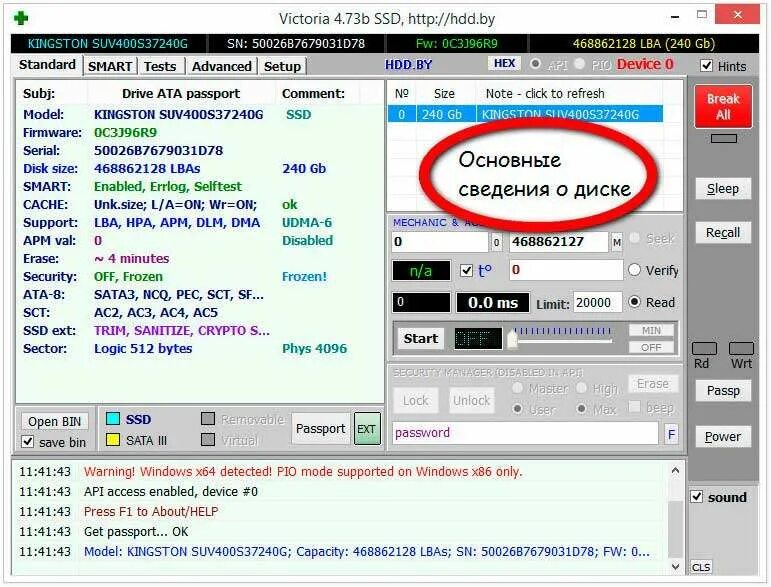Image resolution: width=771 pixels, height=587 pixels.
Task: Click the M max LBA button
Action: click(x=617, y=242)
